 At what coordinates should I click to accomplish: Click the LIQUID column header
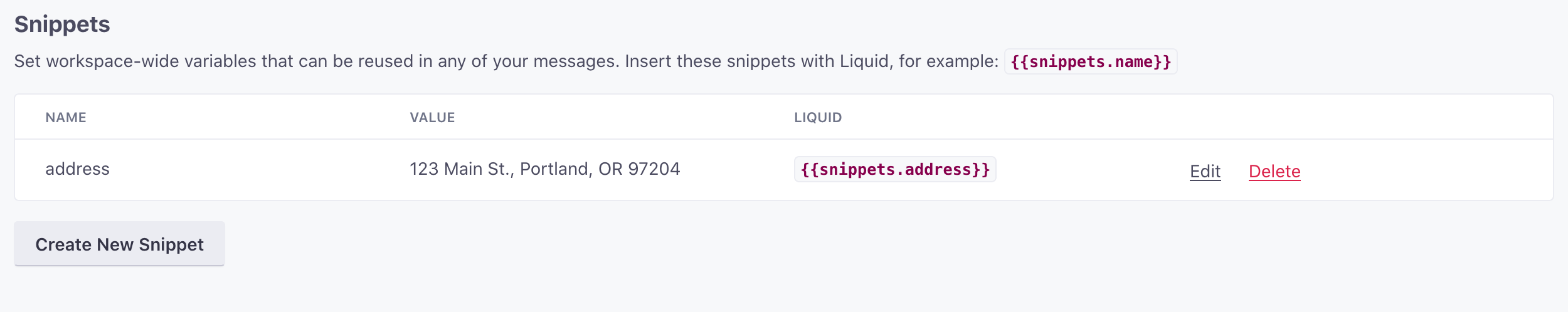817,118
